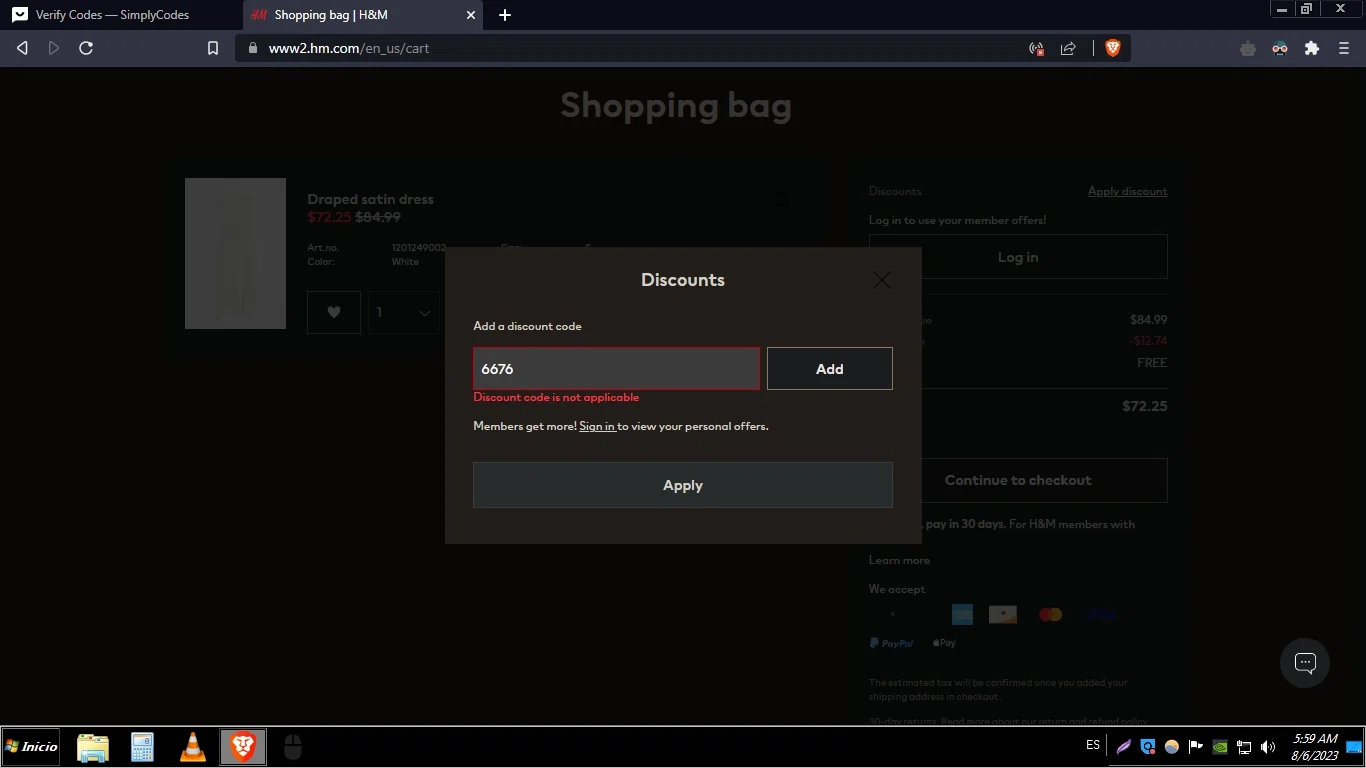Reload the H&M cart page
This screenshot has height=768, width=1366.
click(86, 48)
